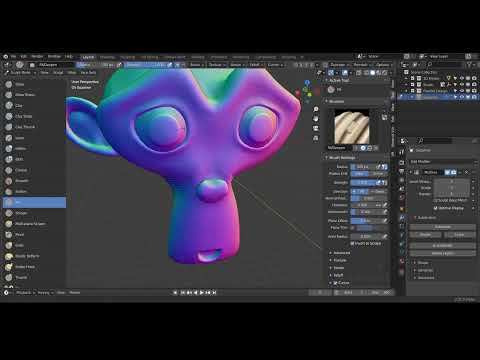Open the Render menu
The width and height of the screenshot is (480, 360).
point(37,57)
